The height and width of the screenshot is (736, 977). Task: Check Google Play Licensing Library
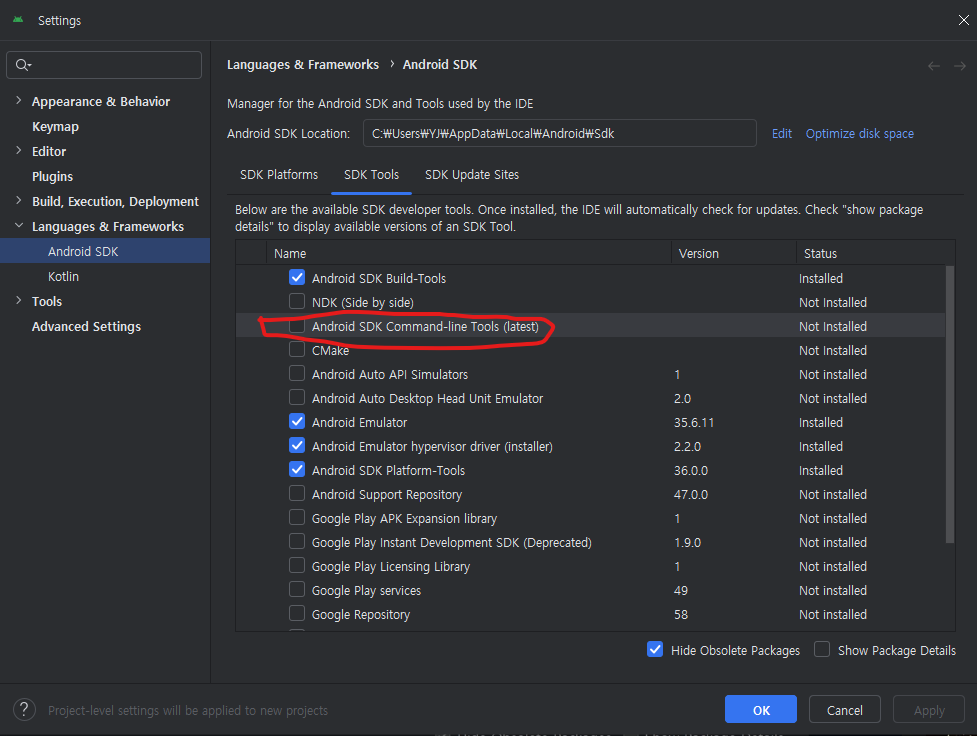coord(297,565)
